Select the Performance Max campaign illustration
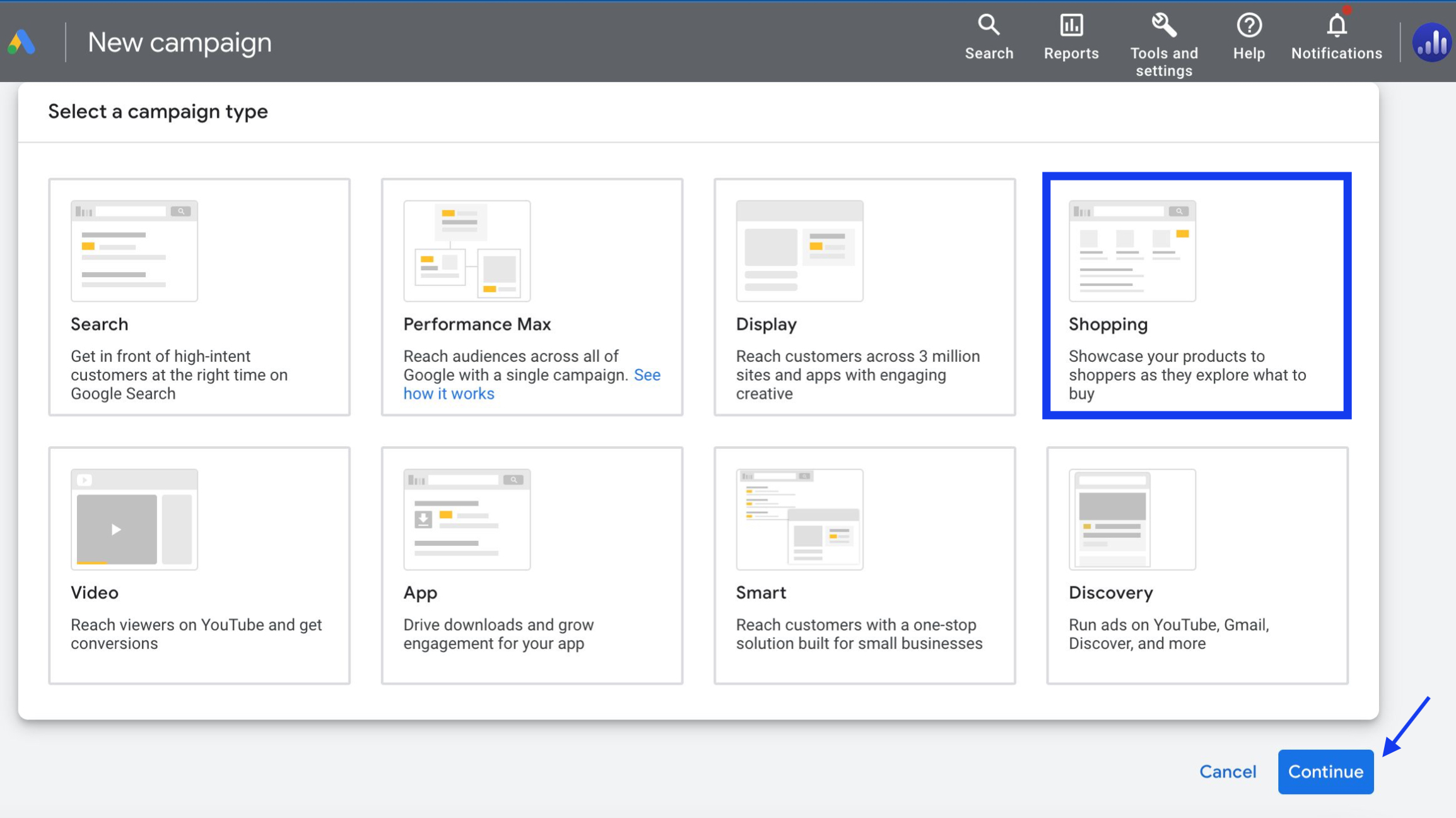This screenshot has width=1456, height=818. point(467,251)
